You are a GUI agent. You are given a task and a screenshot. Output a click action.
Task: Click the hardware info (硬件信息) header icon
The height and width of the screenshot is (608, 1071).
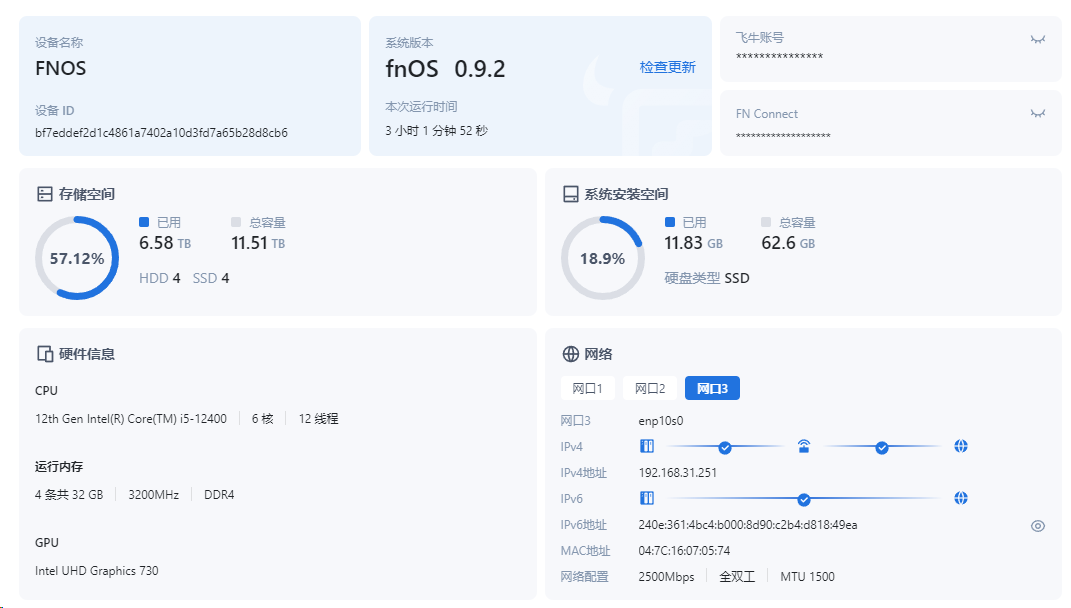(x=44, y=354)
